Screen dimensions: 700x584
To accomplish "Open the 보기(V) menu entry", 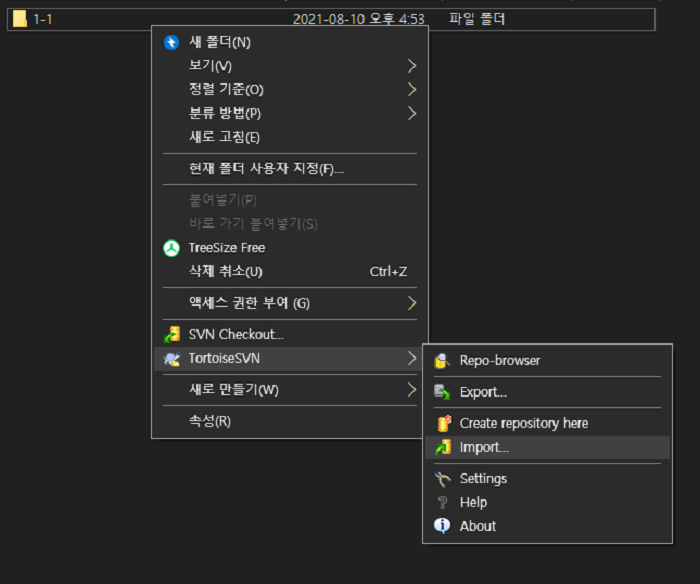I will coord(290,66).
